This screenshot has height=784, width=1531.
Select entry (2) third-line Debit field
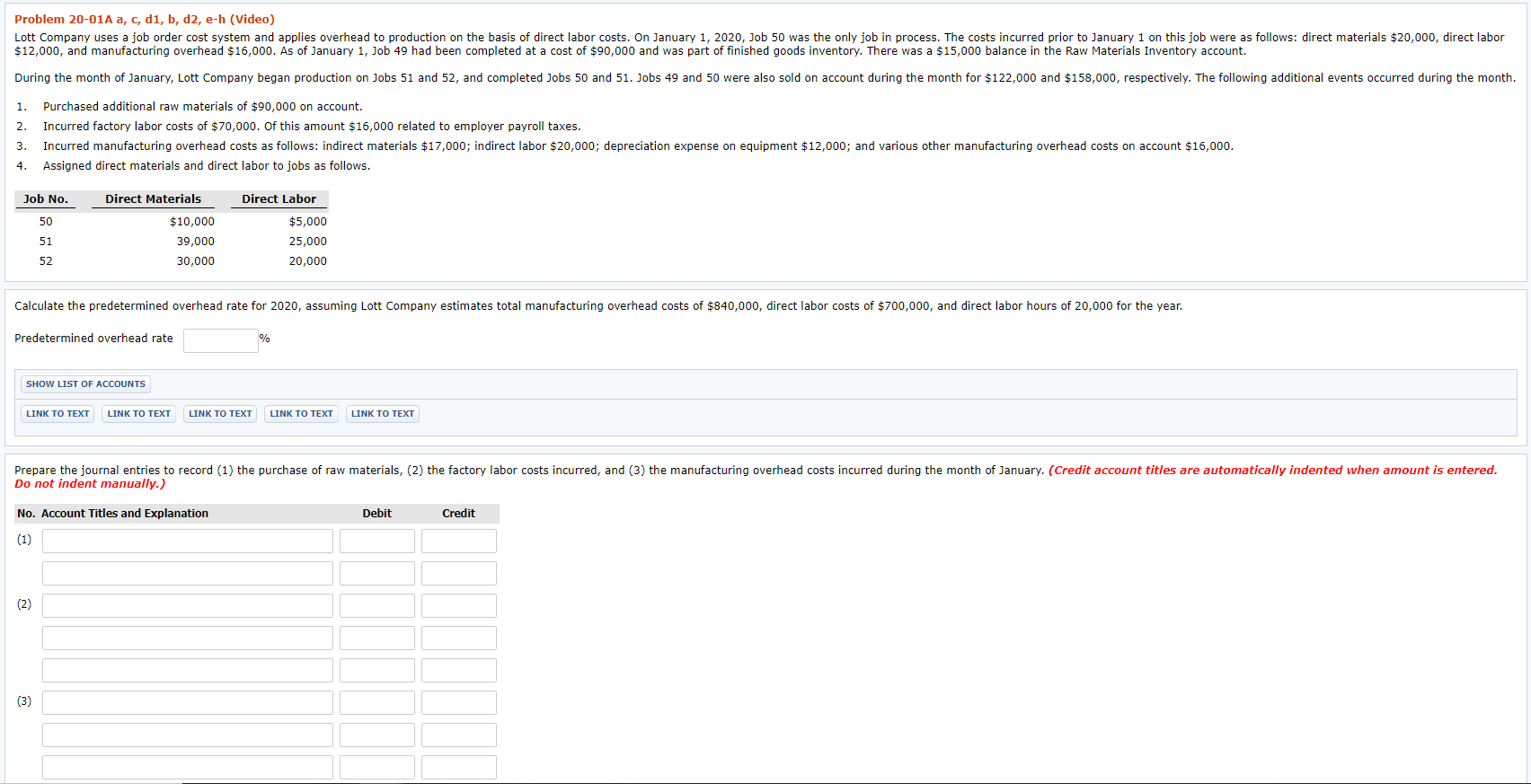(x=377, y=670)
